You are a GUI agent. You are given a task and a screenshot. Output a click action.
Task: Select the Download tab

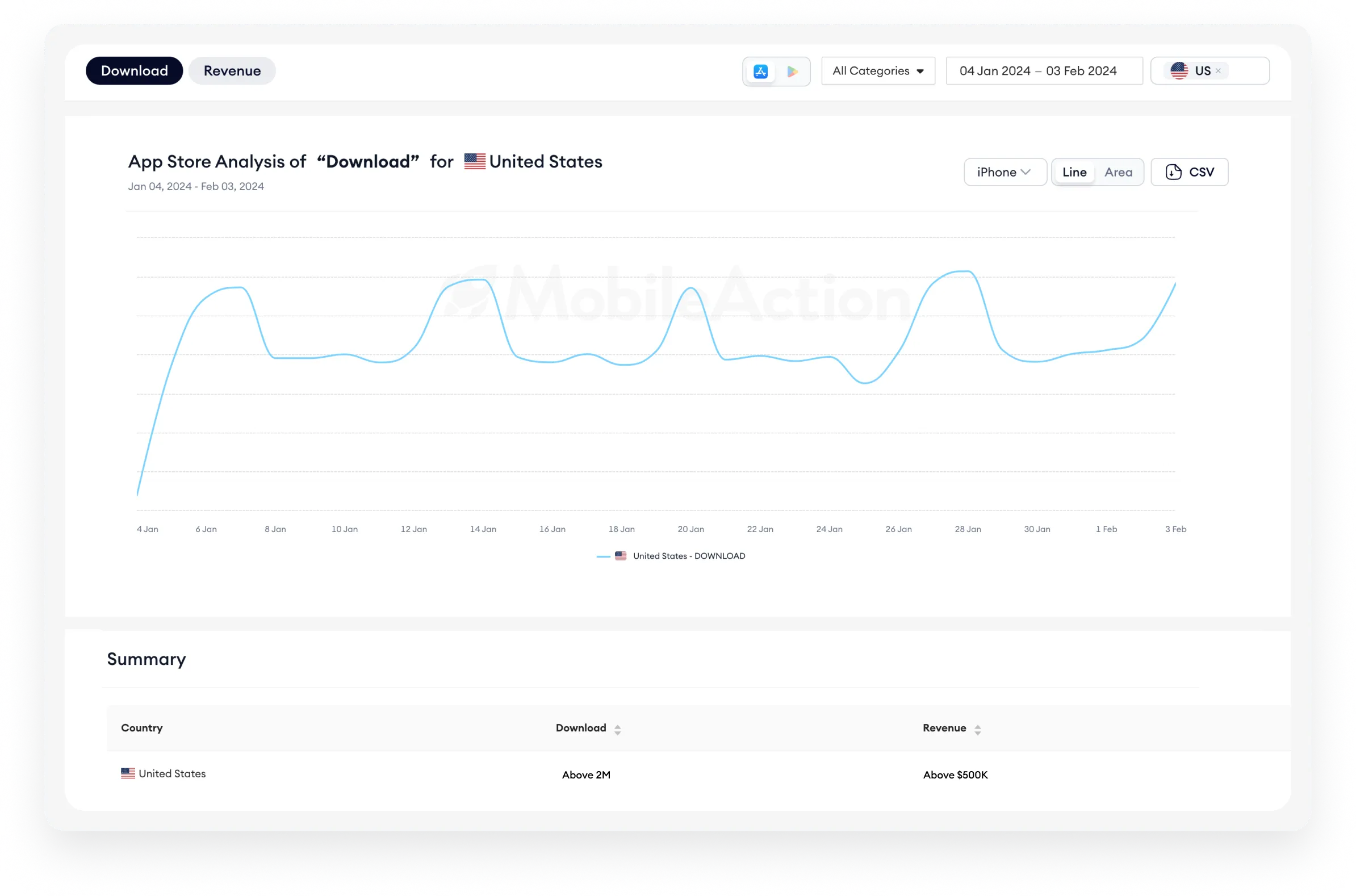coord(134,71)
